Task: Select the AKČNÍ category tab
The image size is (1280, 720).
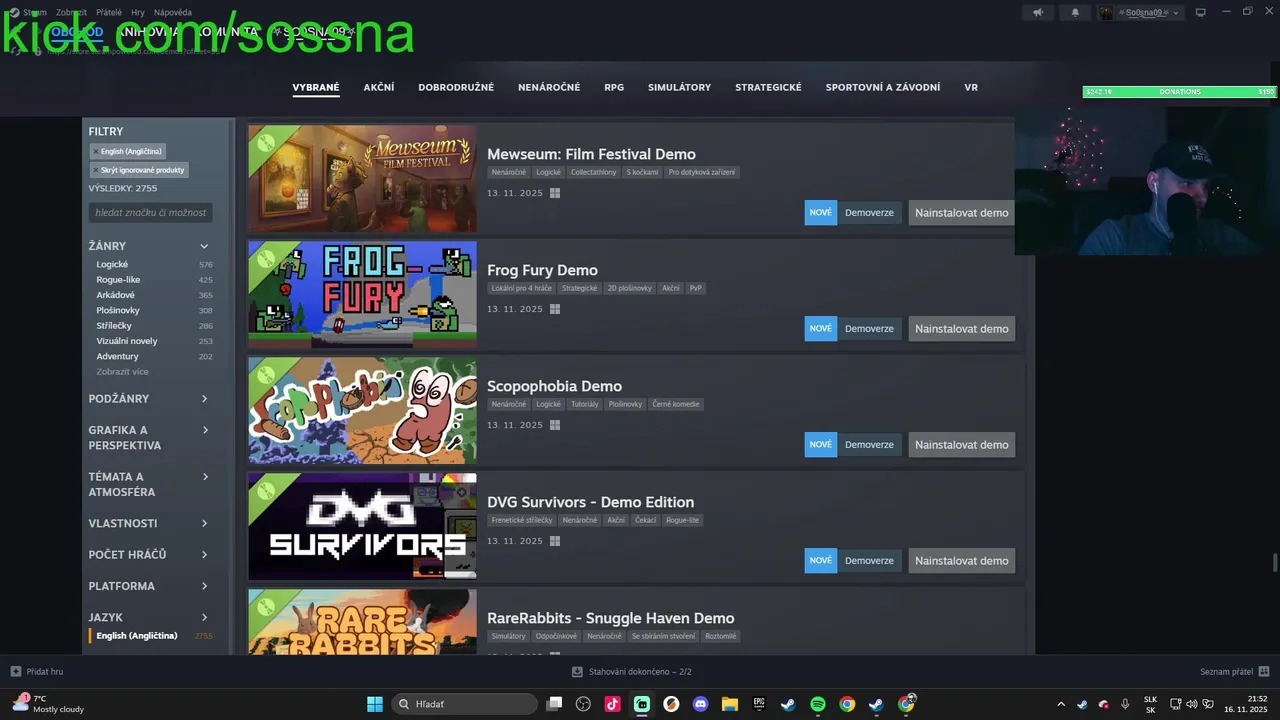Action: pyautogui.click(x=379, y=87)
